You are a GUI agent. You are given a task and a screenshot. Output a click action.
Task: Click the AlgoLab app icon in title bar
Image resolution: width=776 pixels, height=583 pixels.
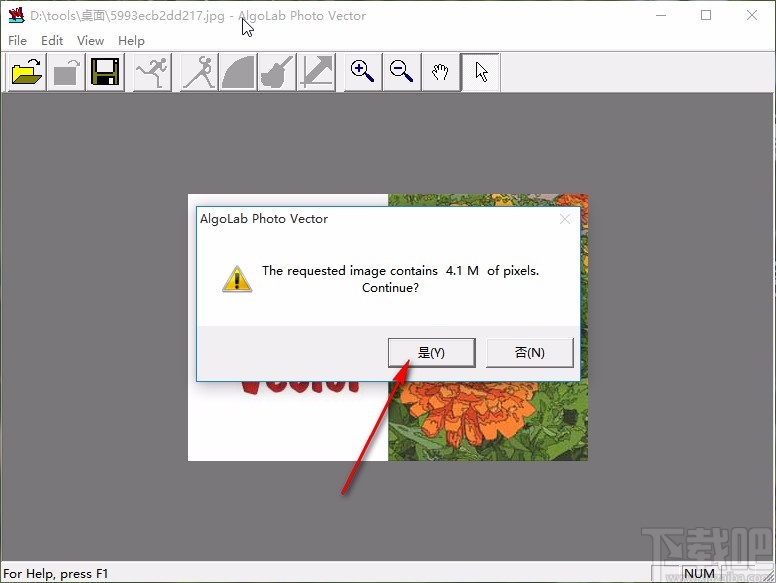pos(16,15)
